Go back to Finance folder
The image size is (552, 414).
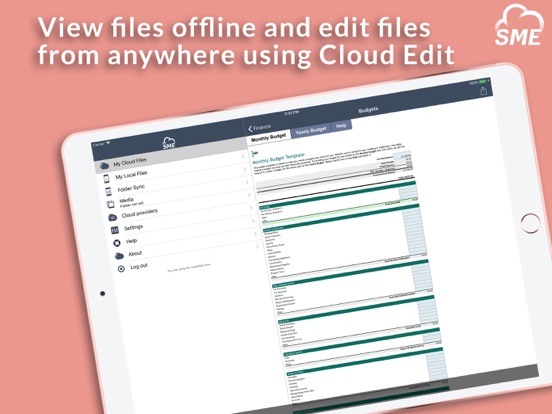(259, 127)
